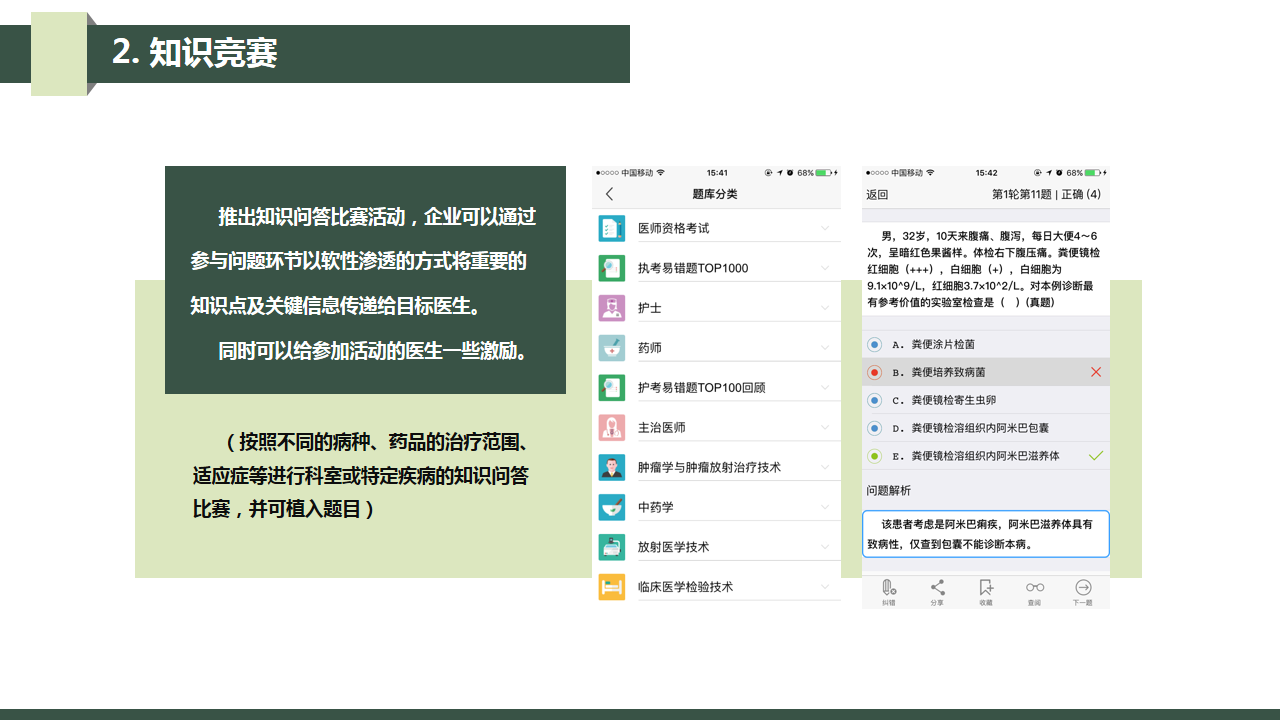Tap the 分享 share icon
Image resolution: width=1280 pixels, height=720 pixels.
pyautogui.click(x=937, y=591)
